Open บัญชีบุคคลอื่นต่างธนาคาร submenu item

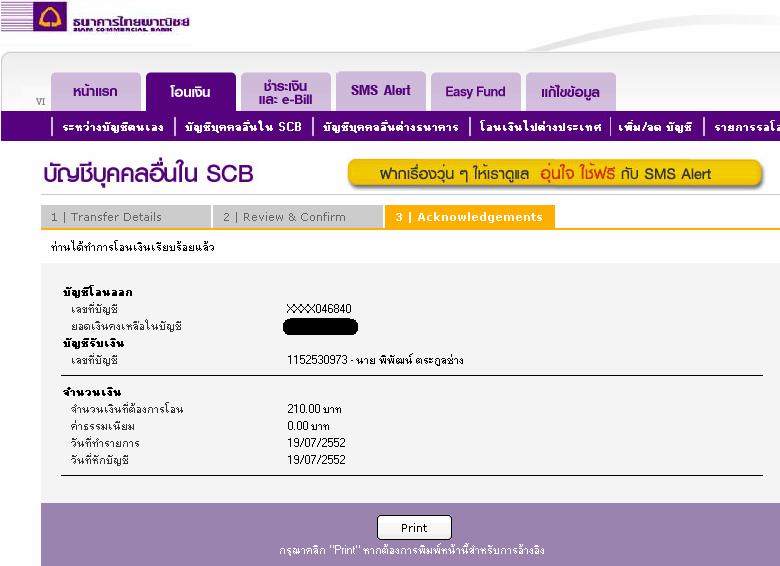[x=390, y=127]
